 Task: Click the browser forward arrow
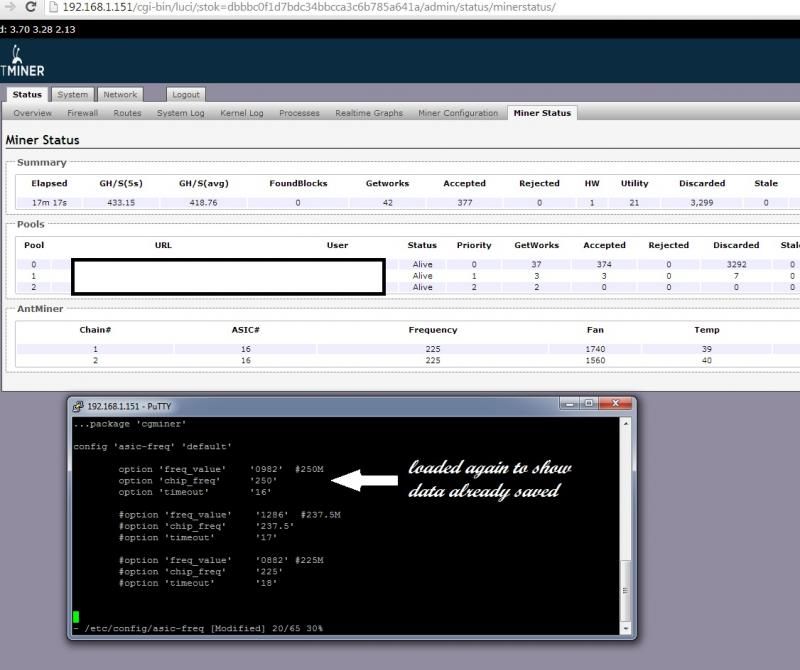pos(9,8)
